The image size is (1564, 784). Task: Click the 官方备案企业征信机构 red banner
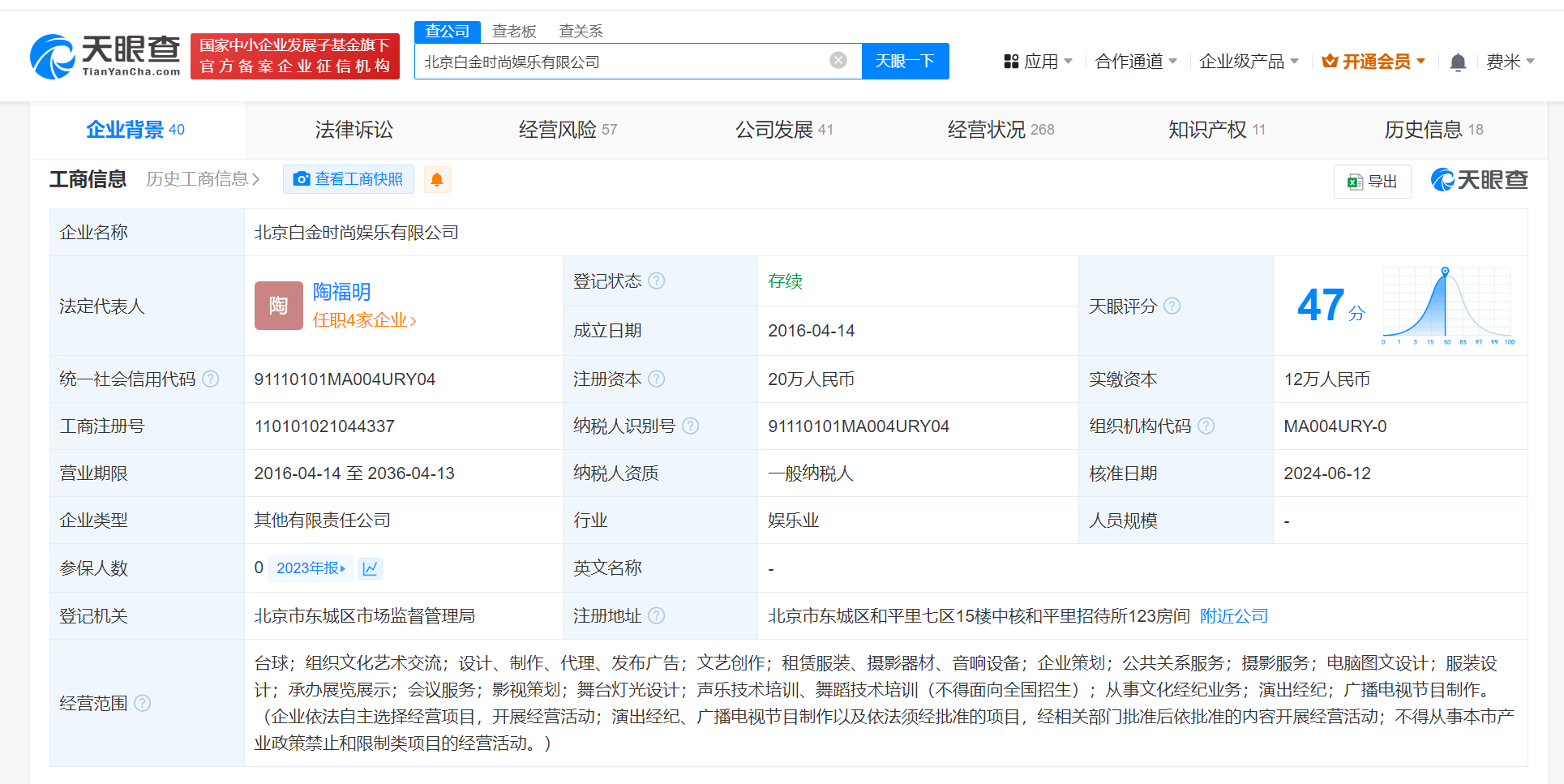pyautogui.click(x=295, y=56)
